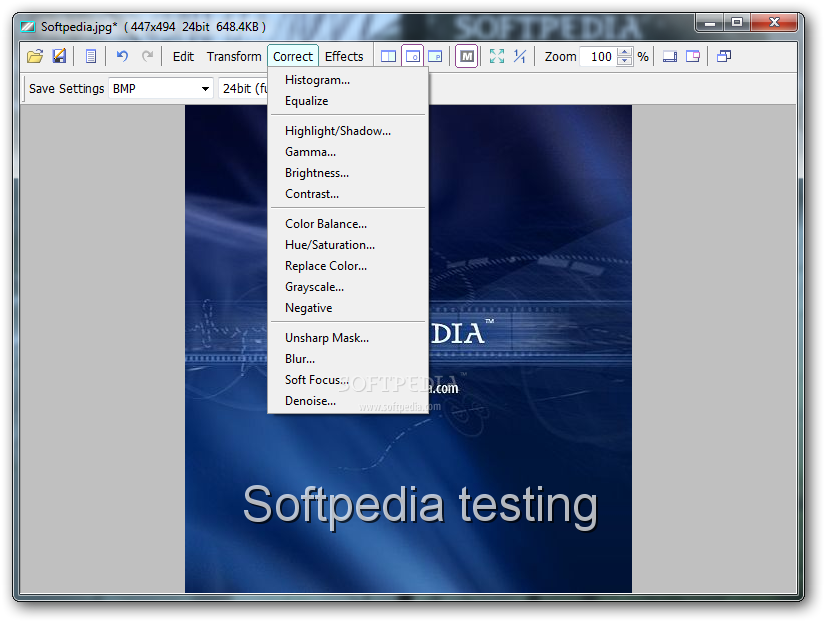Select the 'P' view mode icon
This screenshot has height=622, width=825.
pyautogui.click(x=435, y=56)
